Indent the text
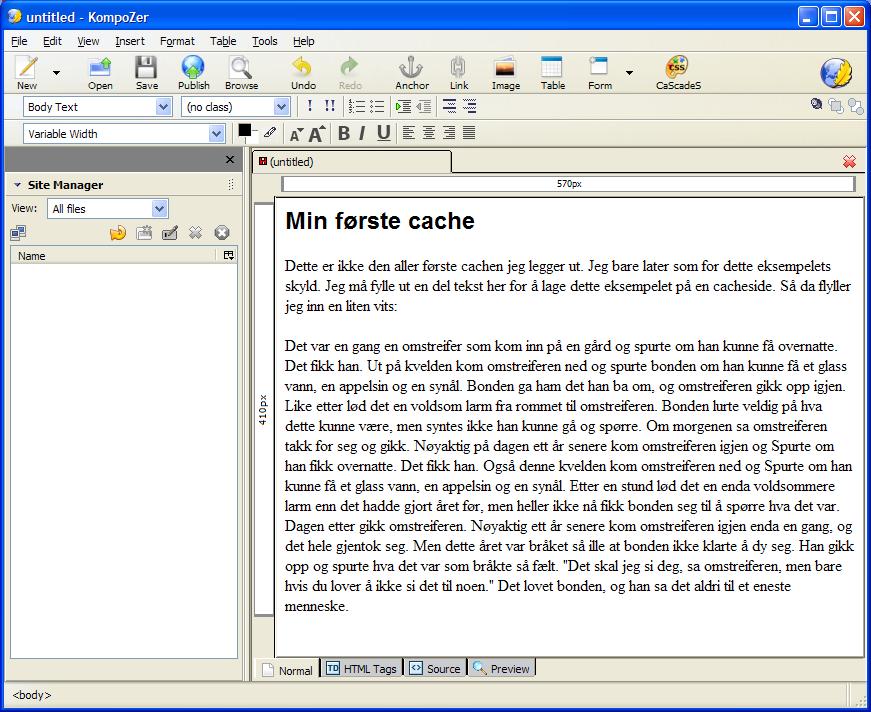871x712 pixels. tap(403, 106)
